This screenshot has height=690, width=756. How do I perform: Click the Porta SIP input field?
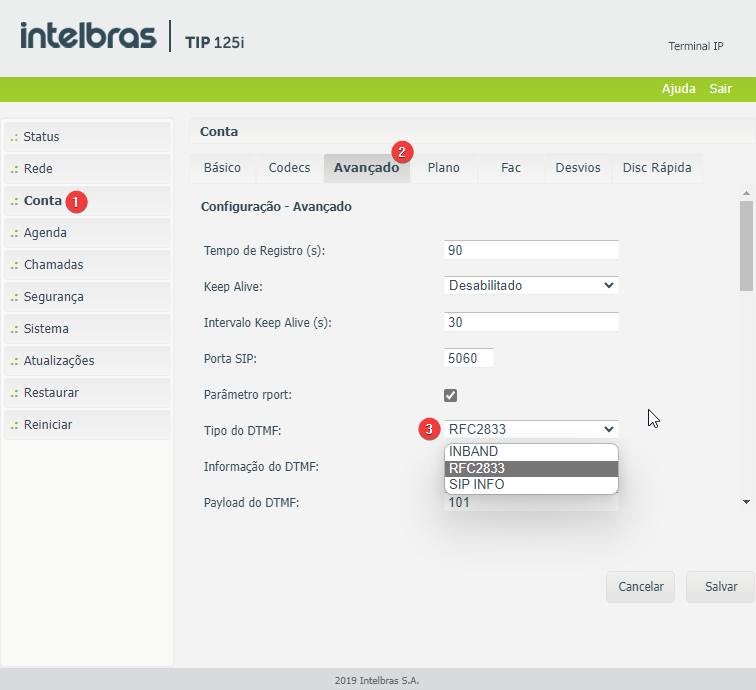pos(468,358)
